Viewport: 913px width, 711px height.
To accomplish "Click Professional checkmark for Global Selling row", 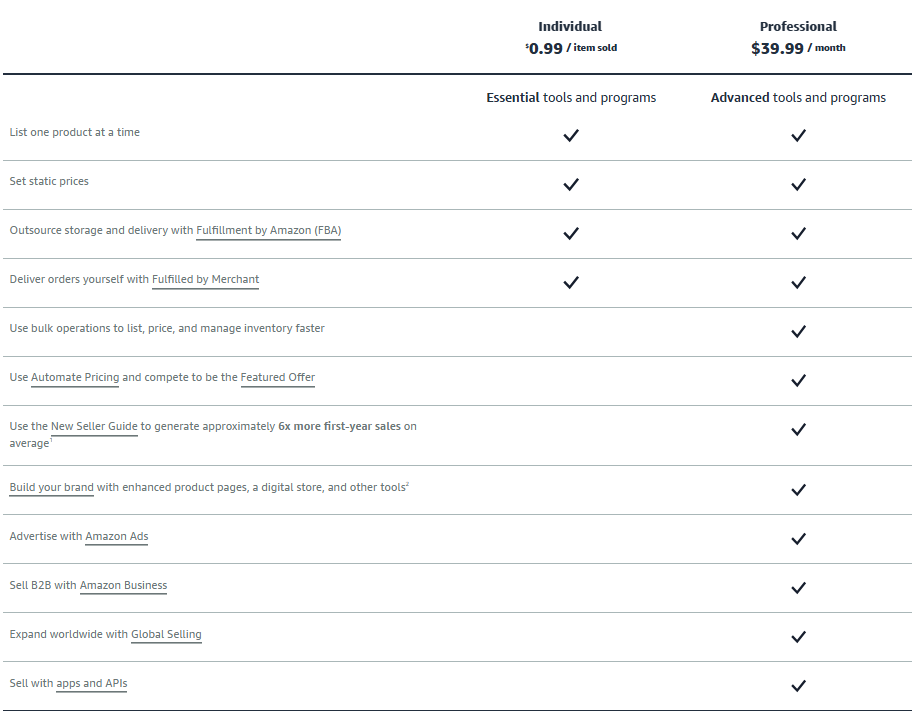I will click(798, 636).
